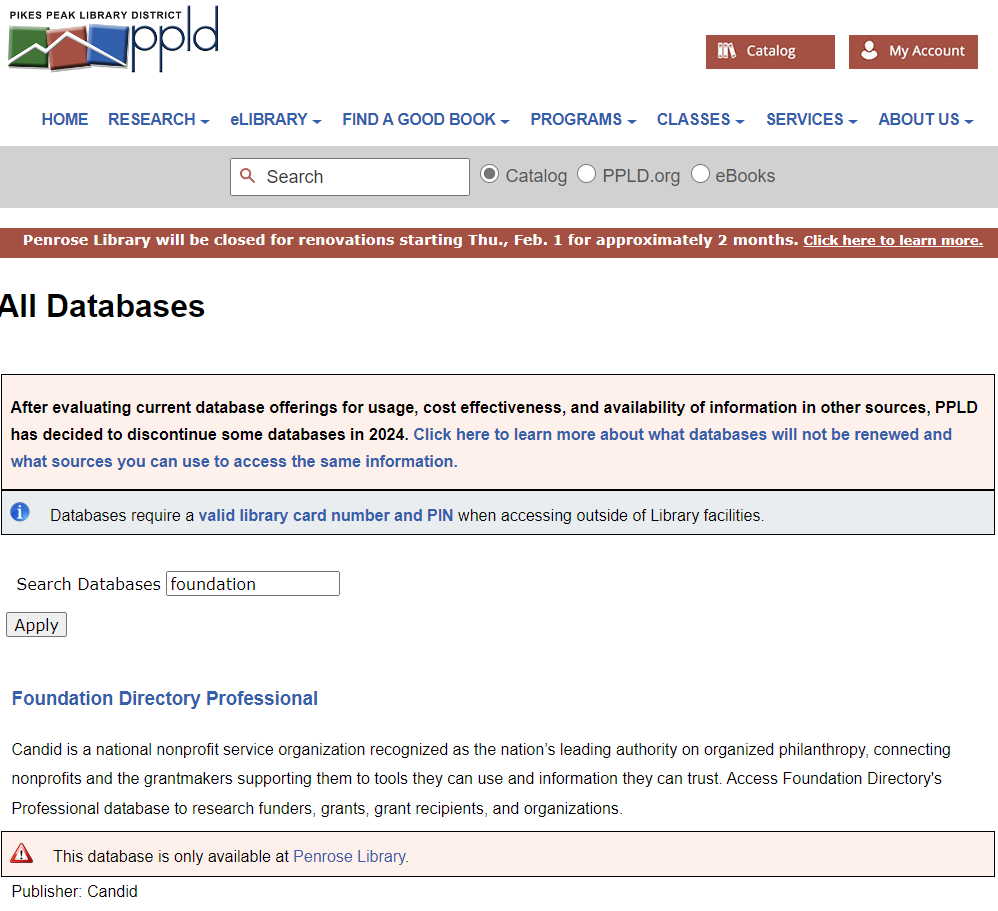
Task: Click the books icon on Catalog button
Action: [727, 51]
